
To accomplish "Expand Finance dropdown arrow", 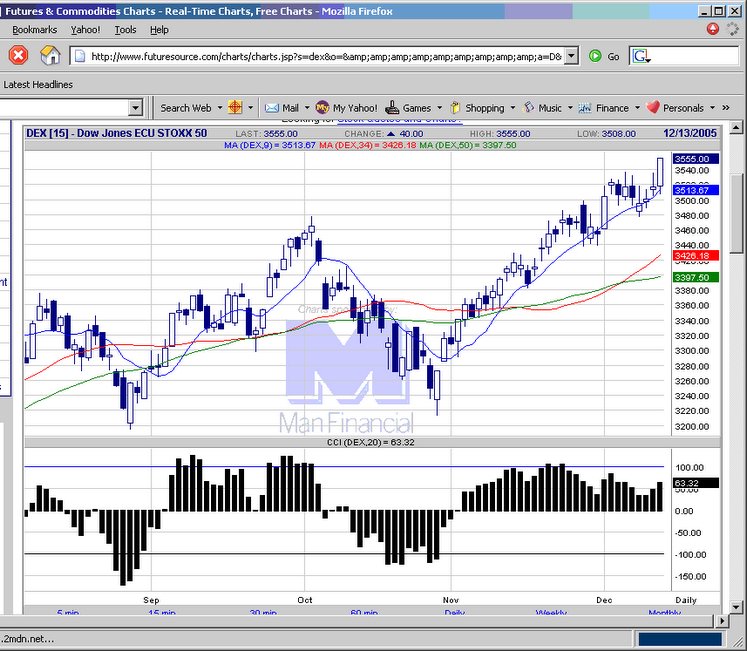I will click(637, 108).
